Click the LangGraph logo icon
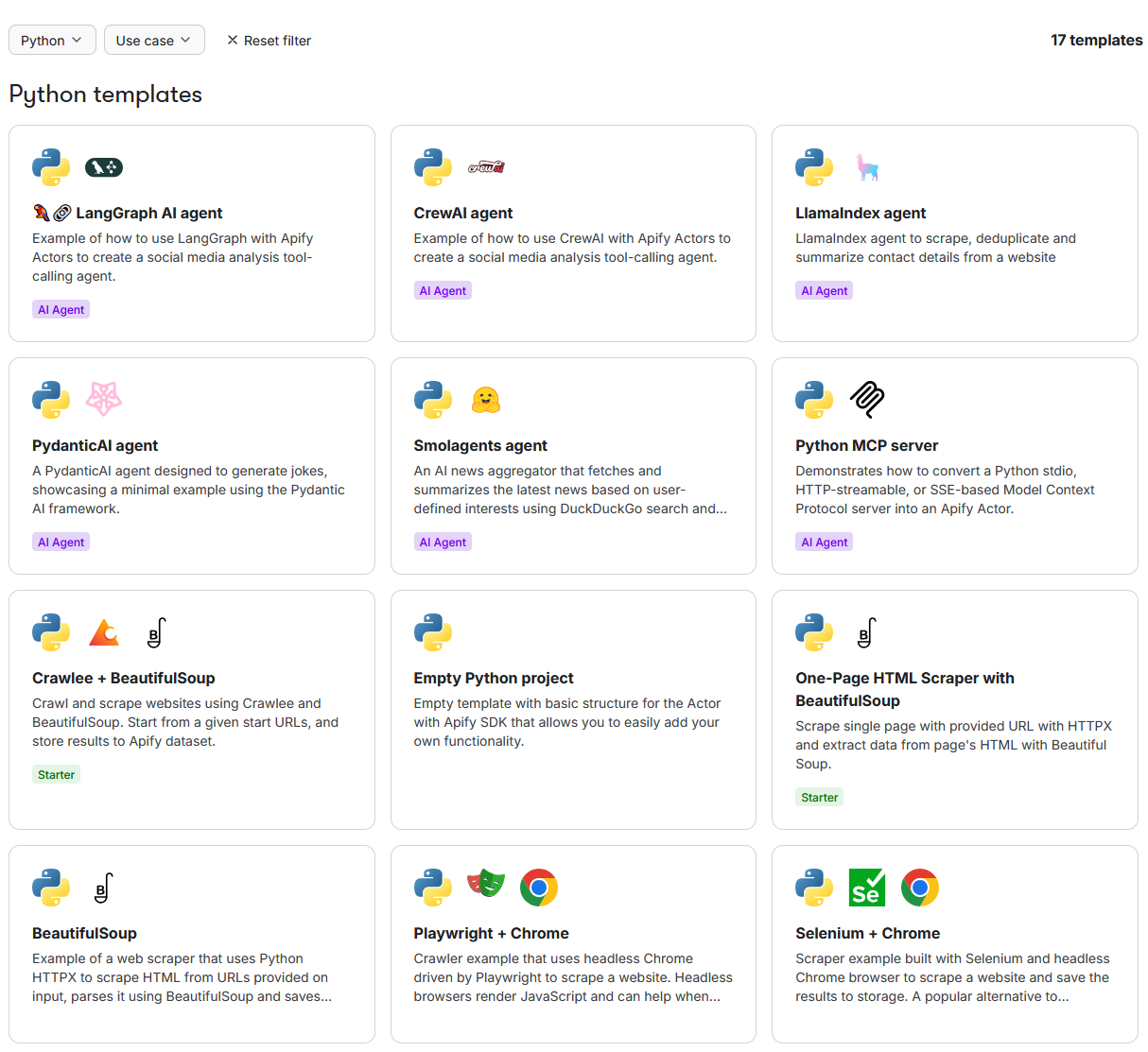The width and height of the screenshot is (1148, 1052). 104,167
